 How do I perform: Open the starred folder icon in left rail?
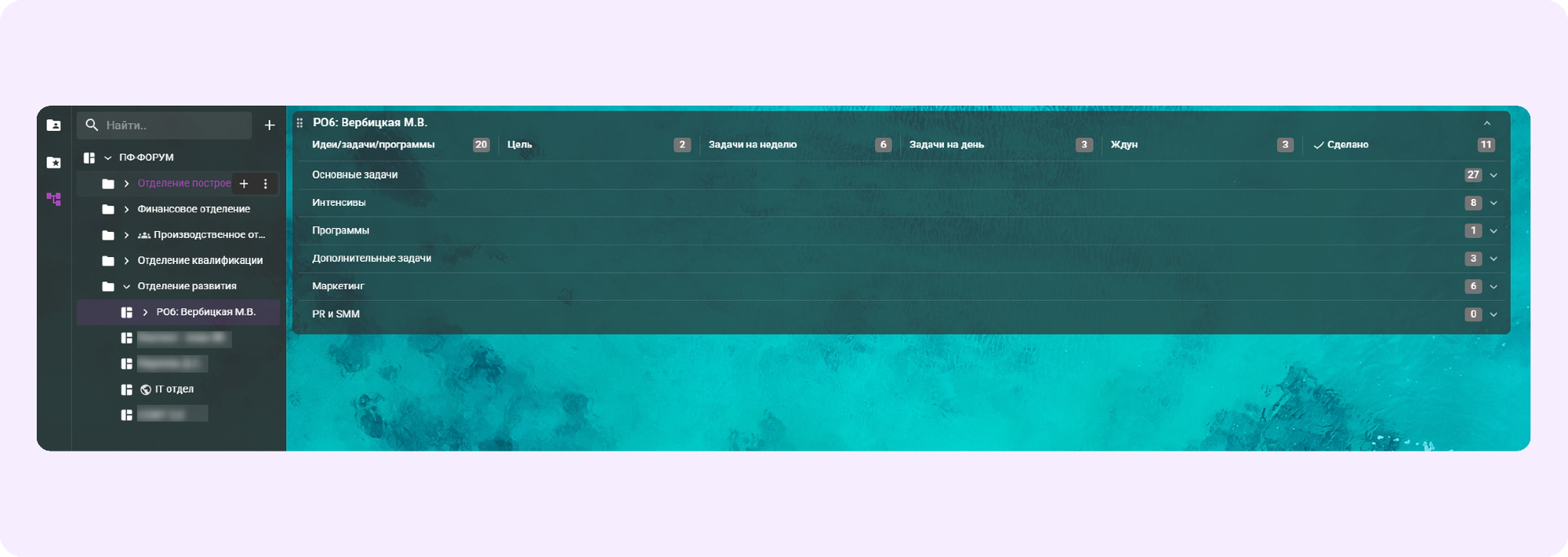point(53,162)
